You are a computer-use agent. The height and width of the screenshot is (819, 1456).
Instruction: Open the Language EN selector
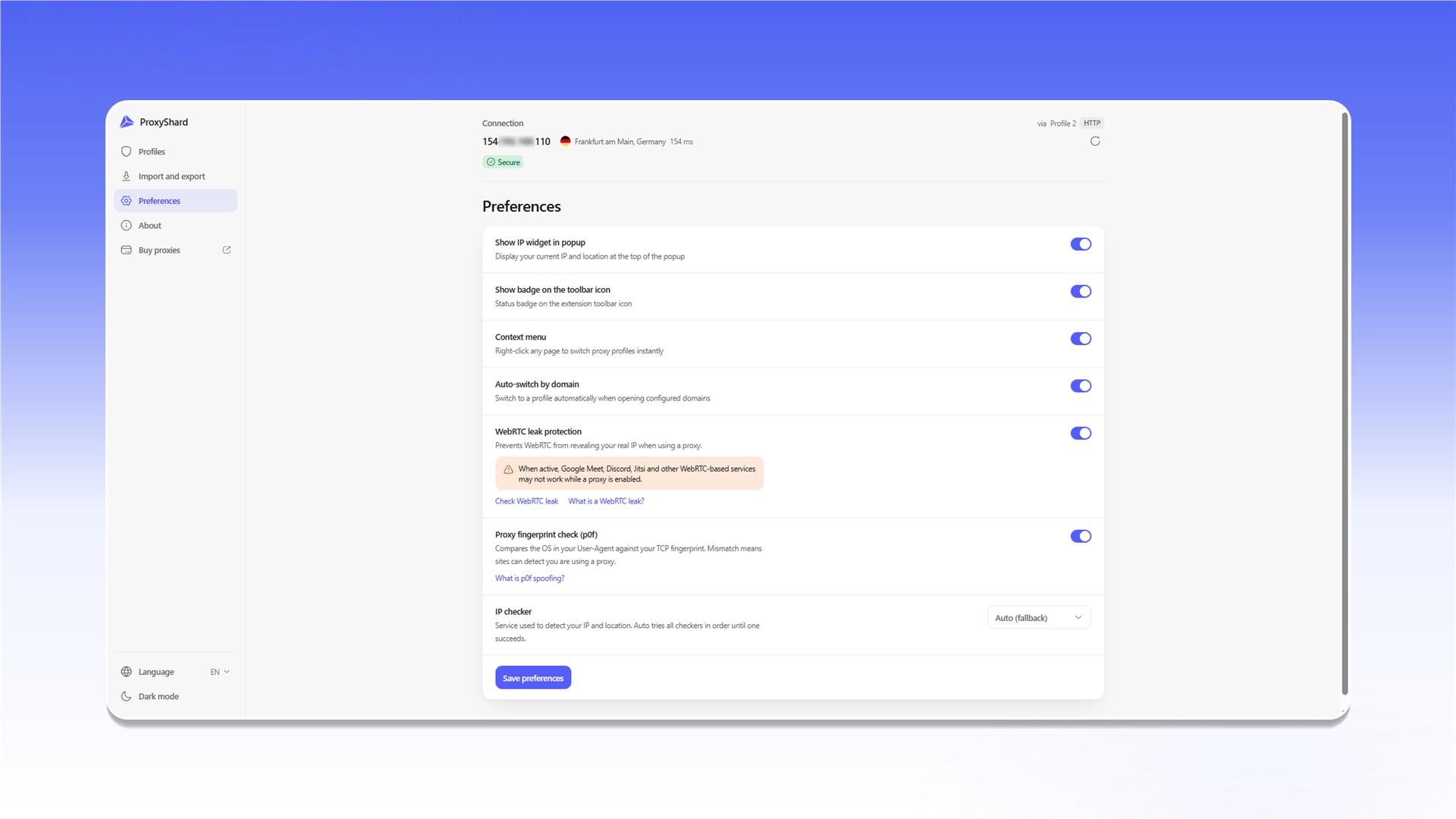click(x=220, y=672)
